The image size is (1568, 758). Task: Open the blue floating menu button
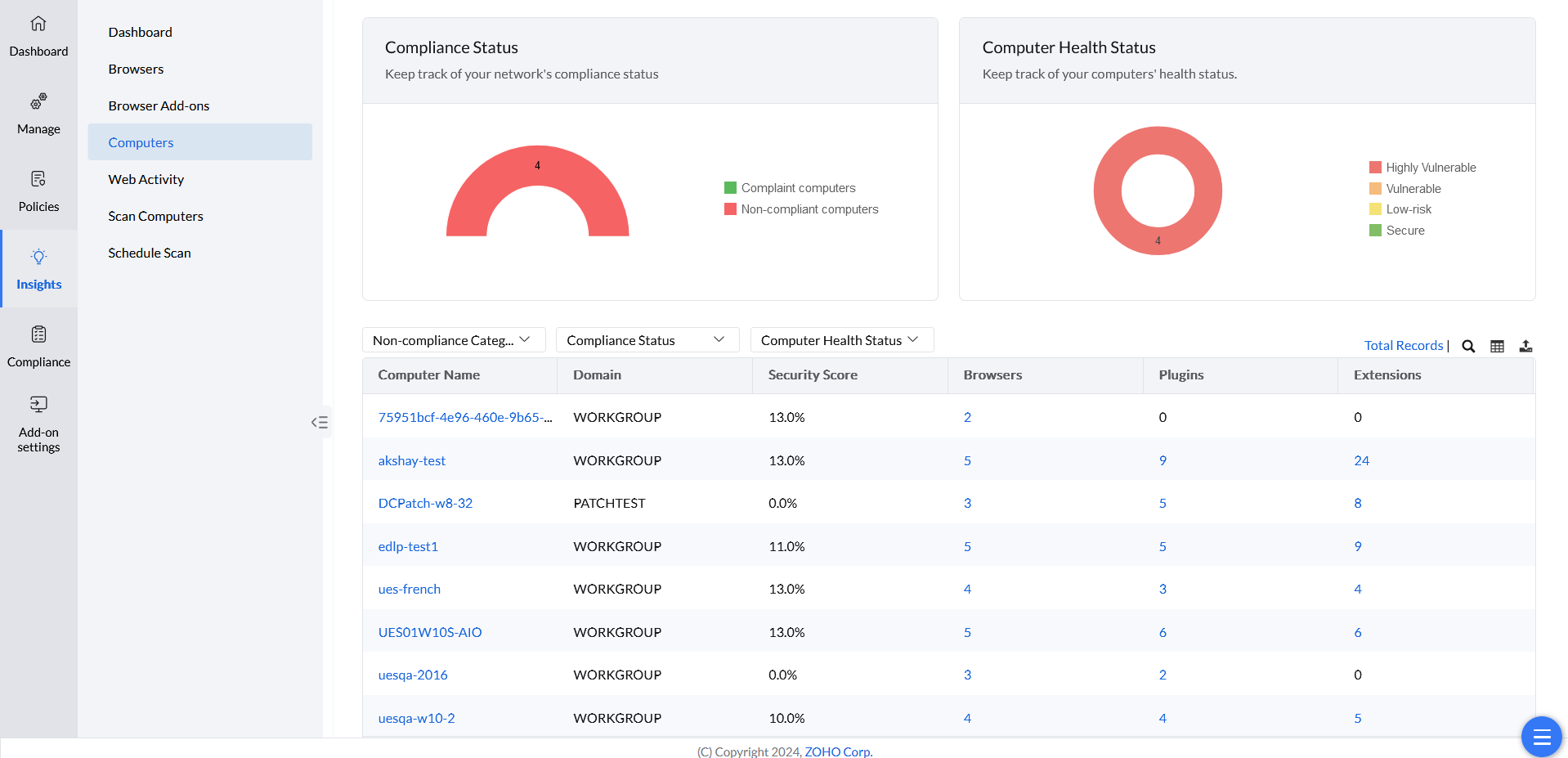tap(1541, 737)
